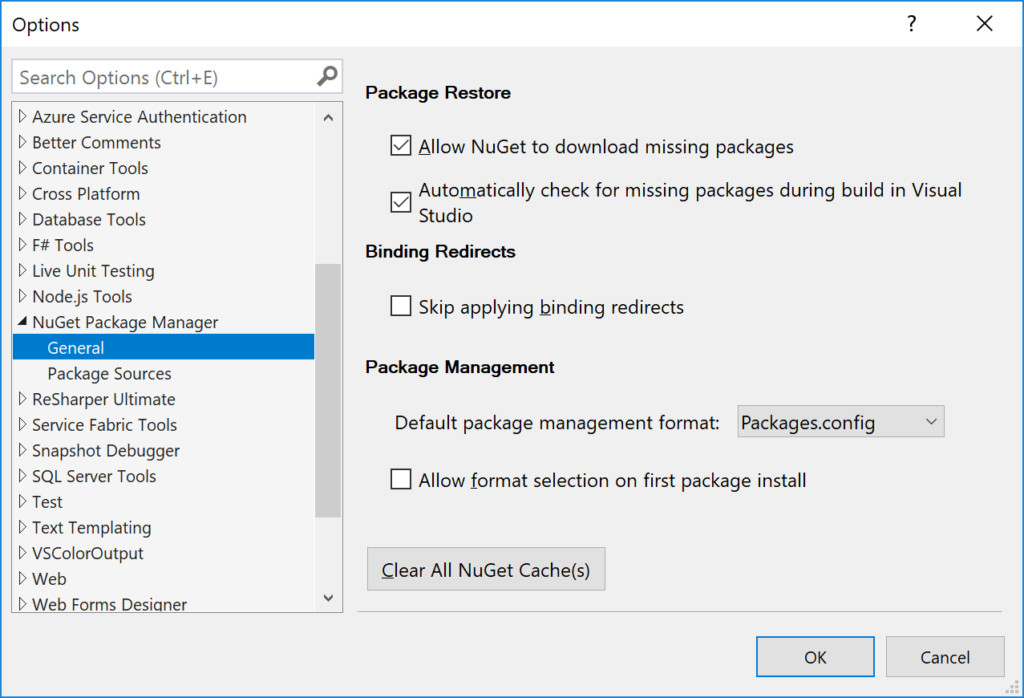This screenshot has width=1024, height=698.
Task: Select the General page under NuGet Package Manager
Action: (75, 347)
